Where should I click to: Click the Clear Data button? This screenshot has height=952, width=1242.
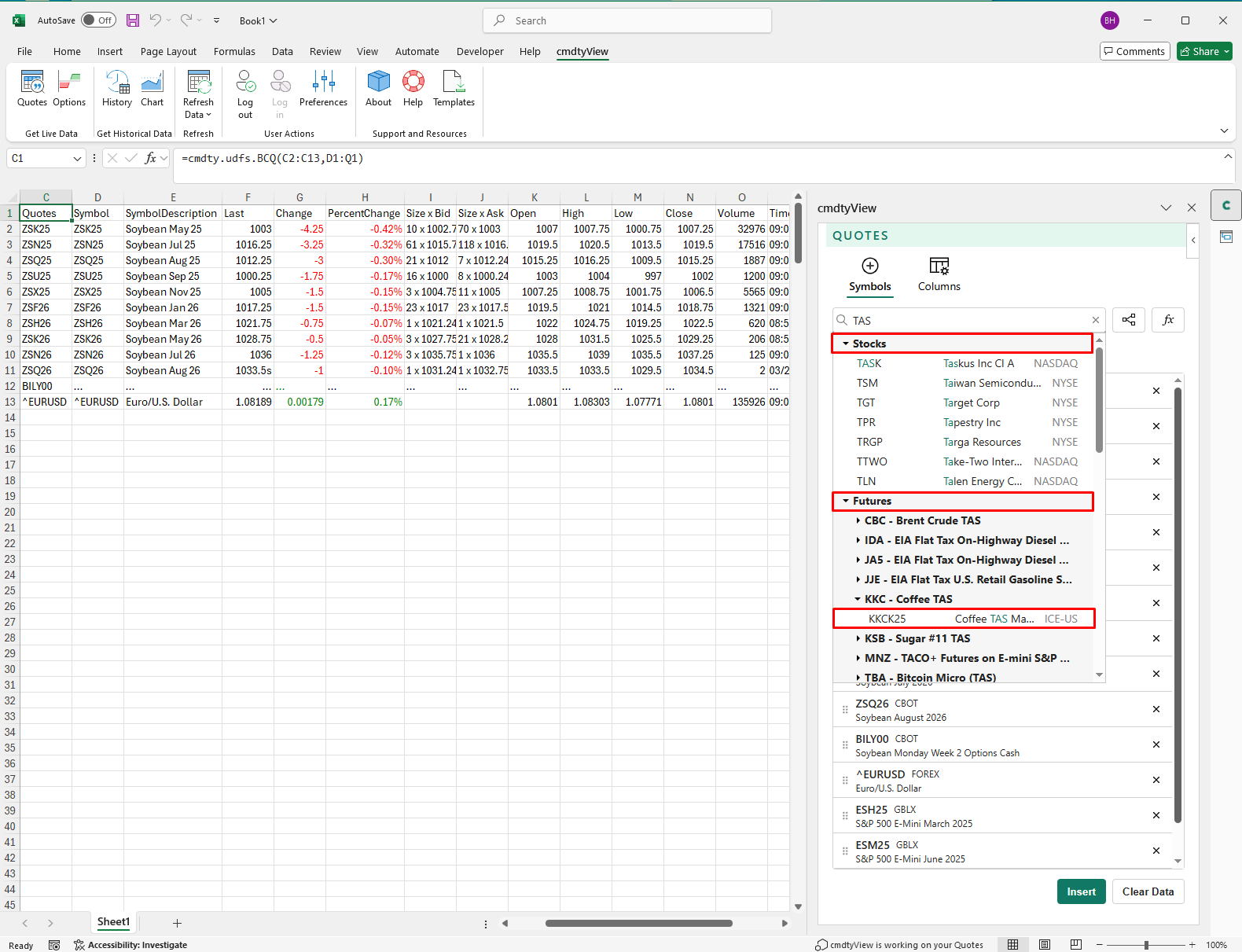click(1148, 891)
